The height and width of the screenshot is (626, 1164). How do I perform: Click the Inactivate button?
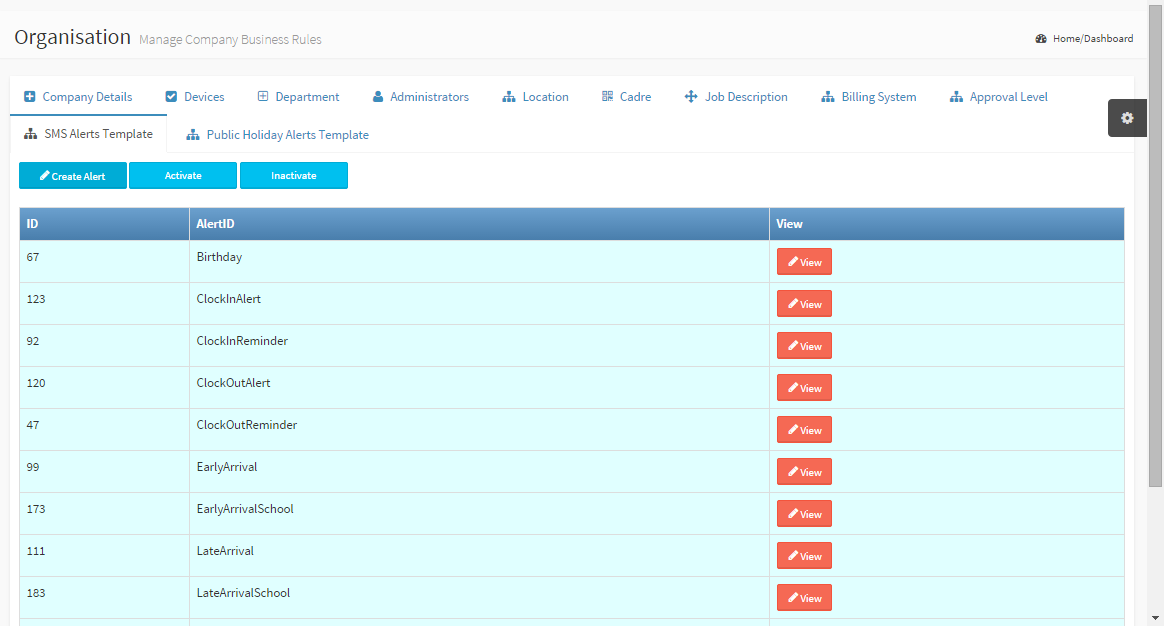pyautogui.click(x=294, y=176)
